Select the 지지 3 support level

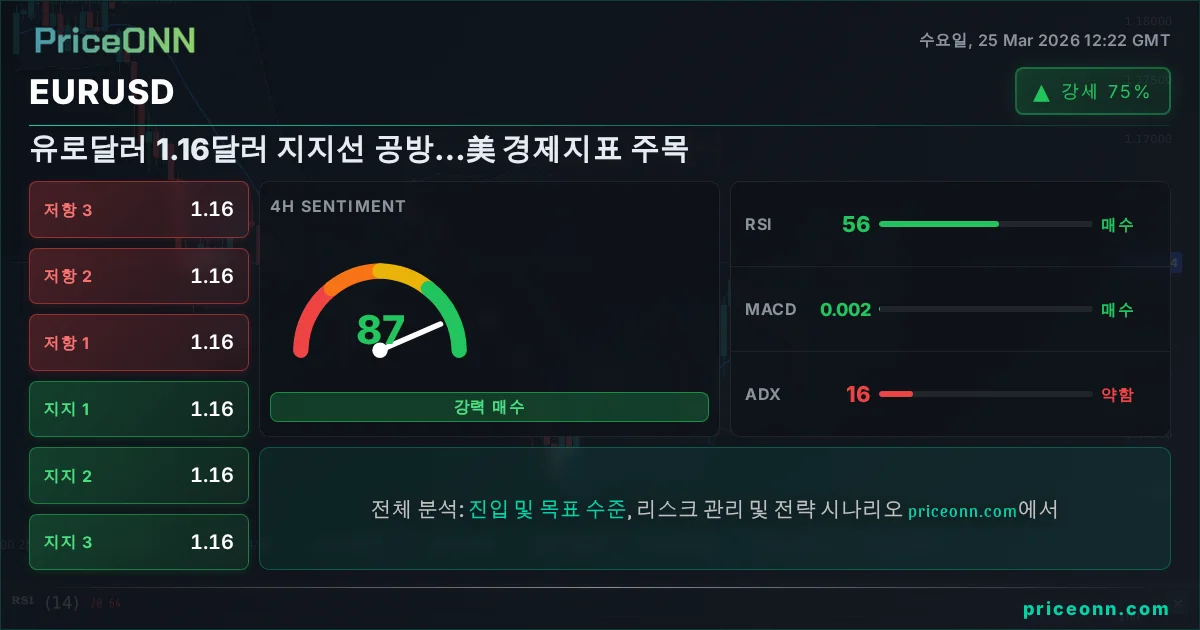coord(139,542)
